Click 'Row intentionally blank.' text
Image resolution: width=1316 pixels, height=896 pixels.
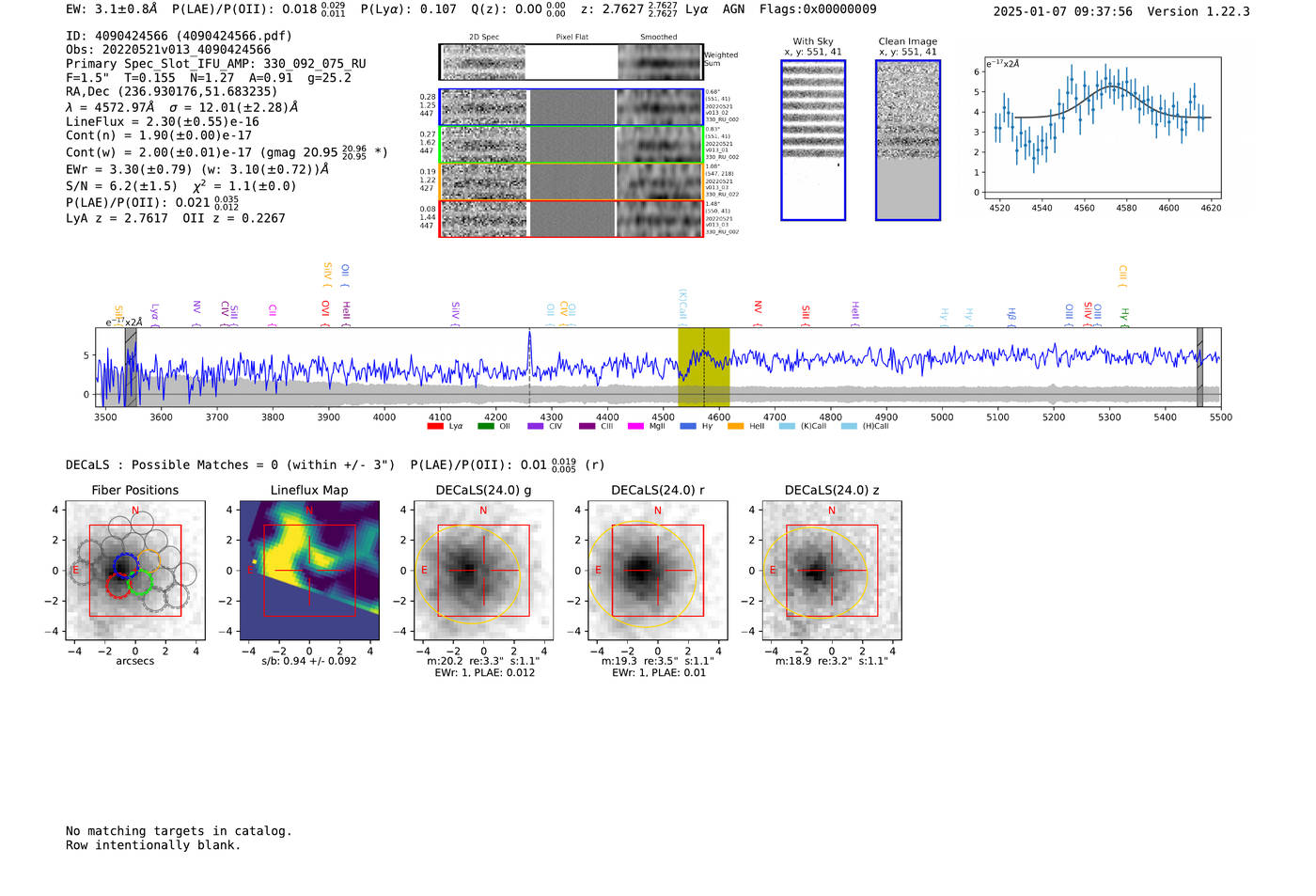pyautogui.click(x=153, y=845)
